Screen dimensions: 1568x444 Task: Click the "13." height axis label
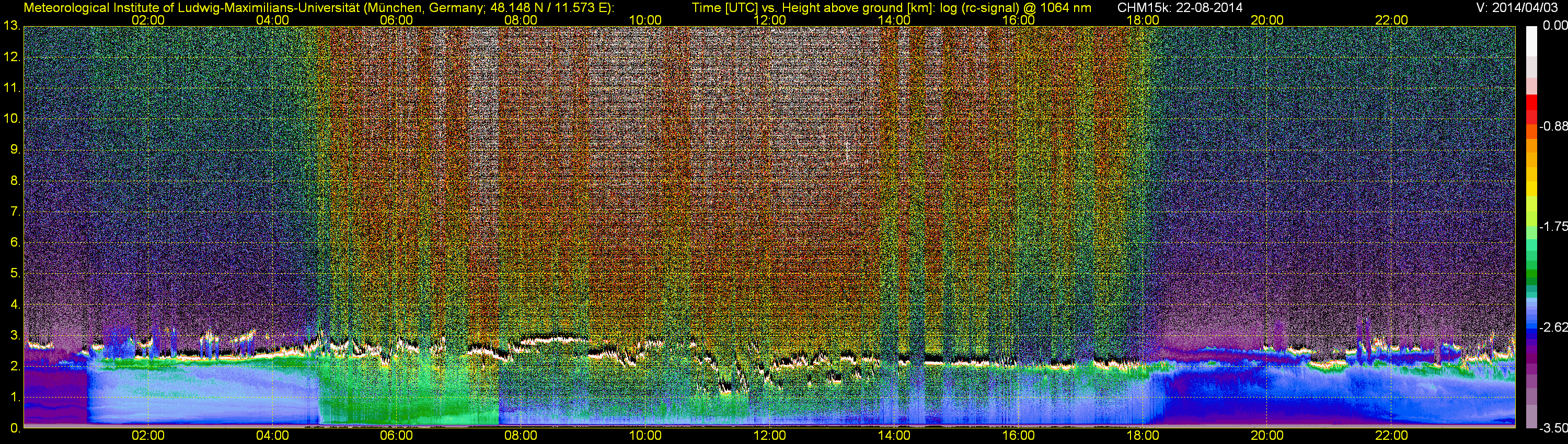[x=12, y=26]
